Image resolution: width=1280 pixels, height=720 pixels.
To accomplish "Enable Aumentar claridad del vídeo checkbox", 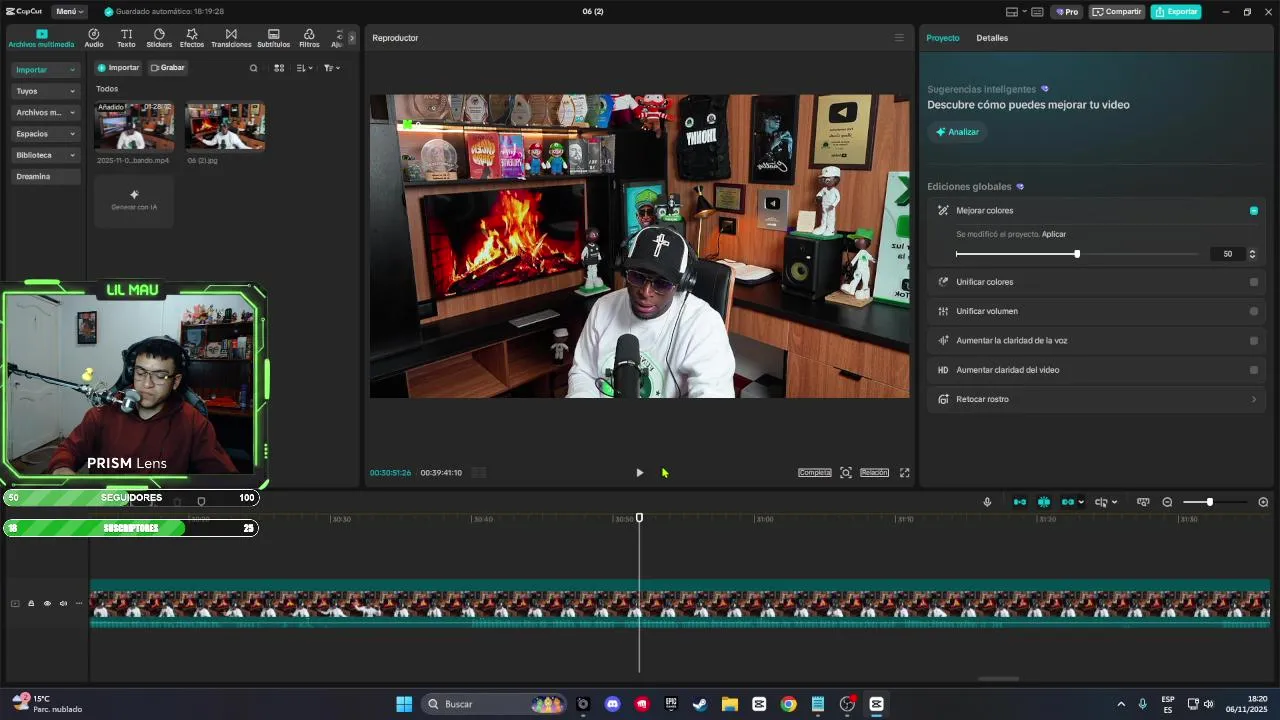I will [1254, 370].
